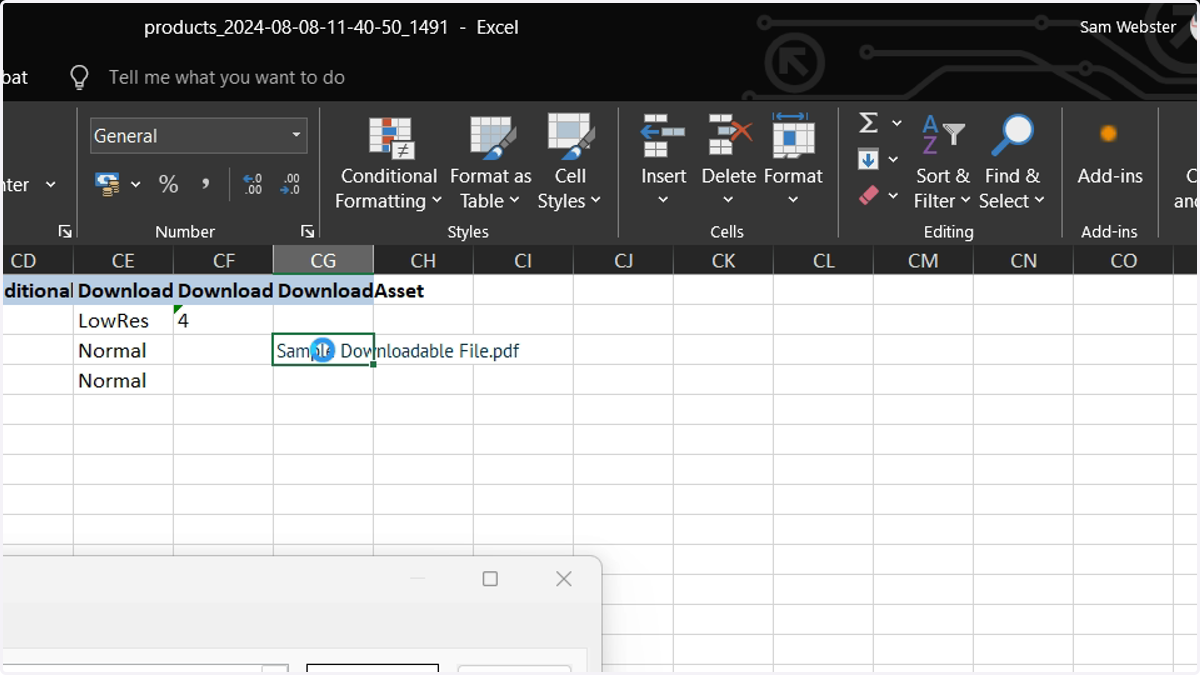Expand the Insert dropdown arrow
Screen dimensions: 1200x675
[x=663, y=200]
